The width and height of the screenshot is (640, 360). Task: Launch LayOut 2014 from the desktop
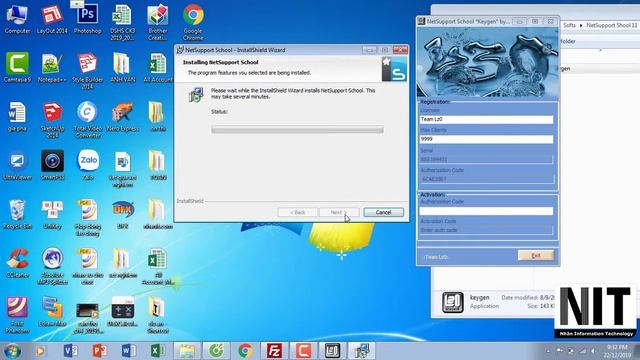[52, 19]
